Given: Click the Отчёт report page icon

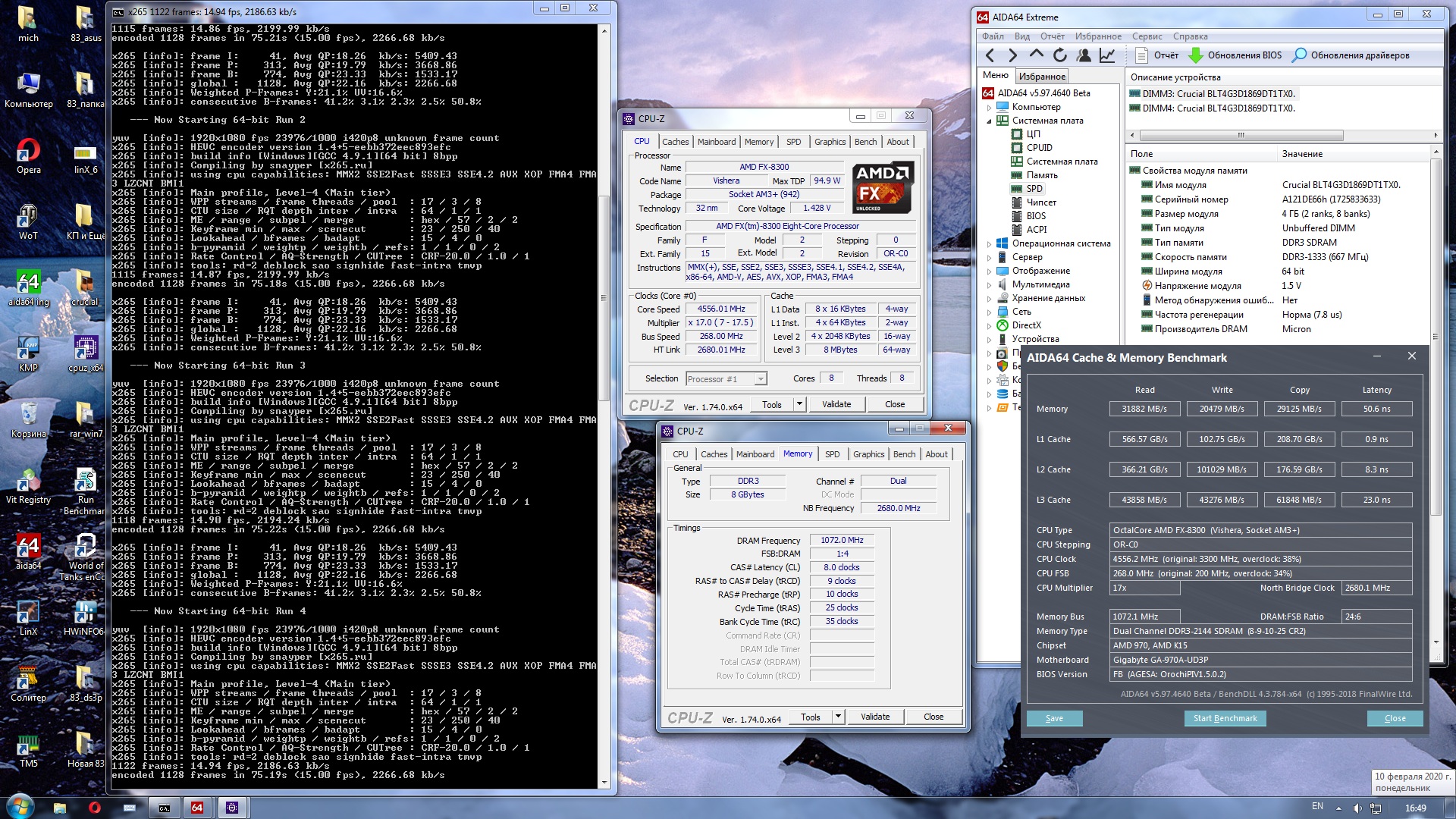Looking at the screenshot, I should click(1141, 55).
